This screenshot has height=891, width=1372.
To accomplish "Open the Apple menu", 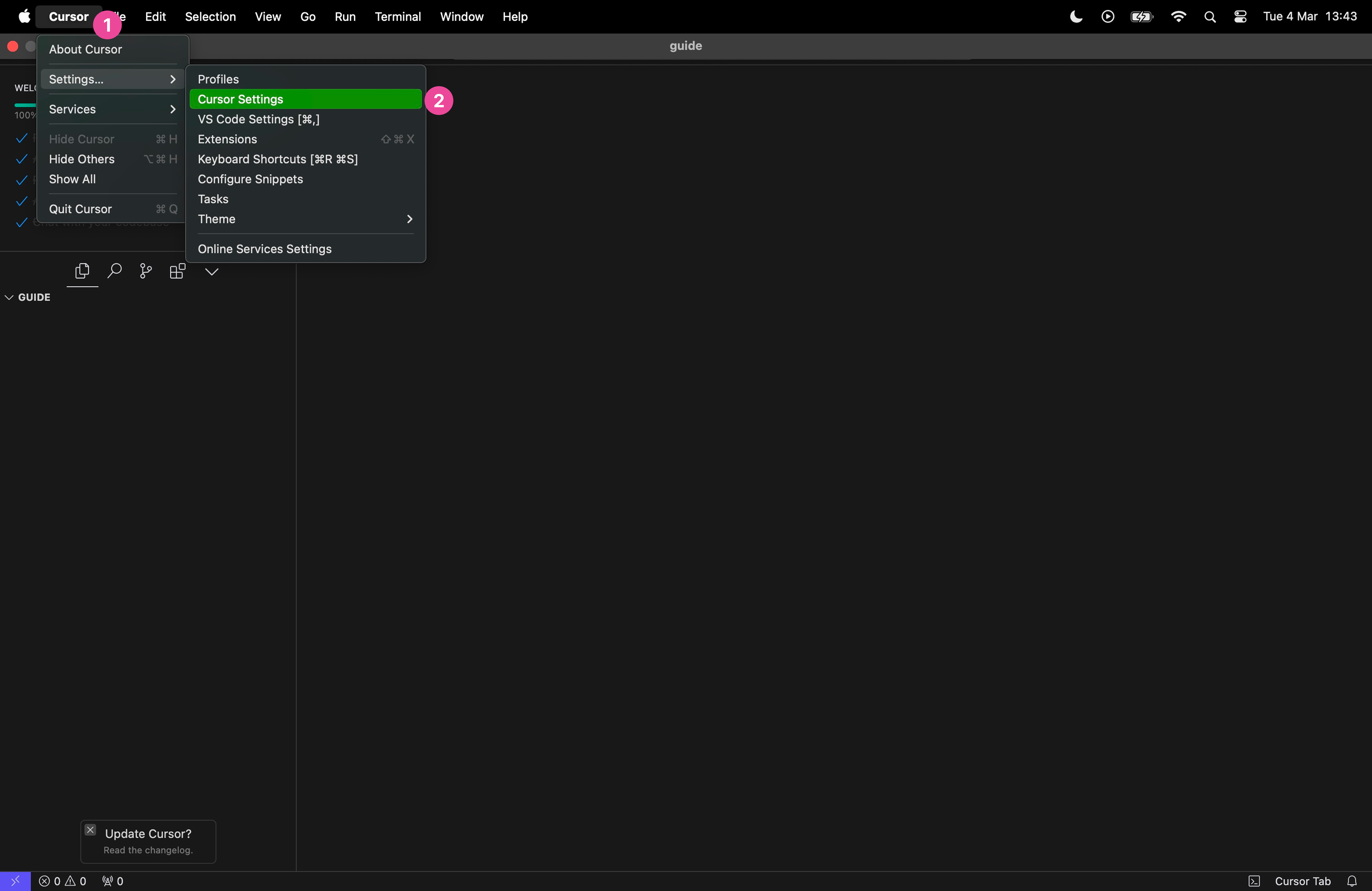I will click(24, 17).
